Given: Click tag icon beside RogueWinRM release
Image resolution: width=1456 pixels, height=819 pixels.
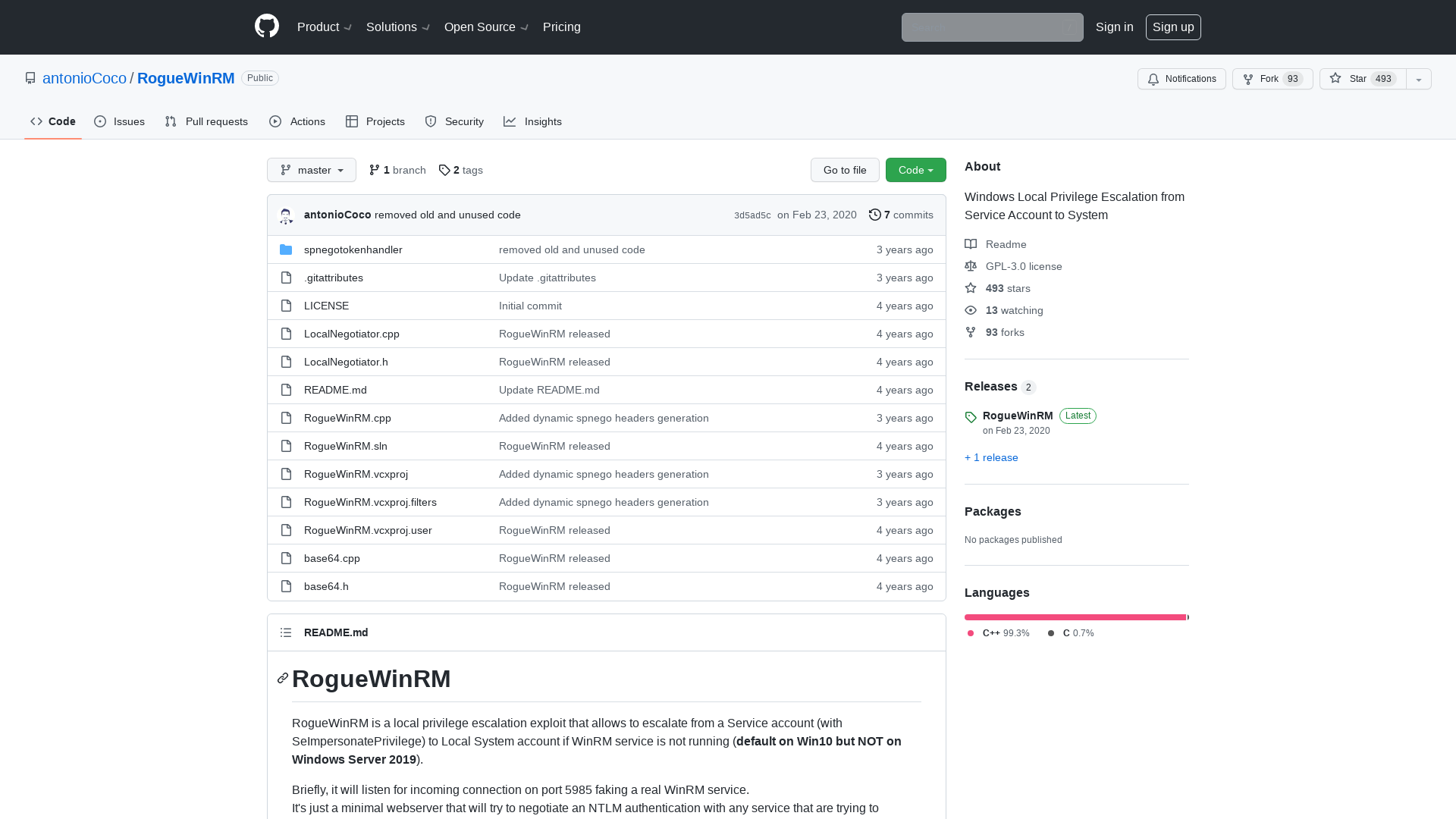Looking at the screenshot, I should 971,417.
